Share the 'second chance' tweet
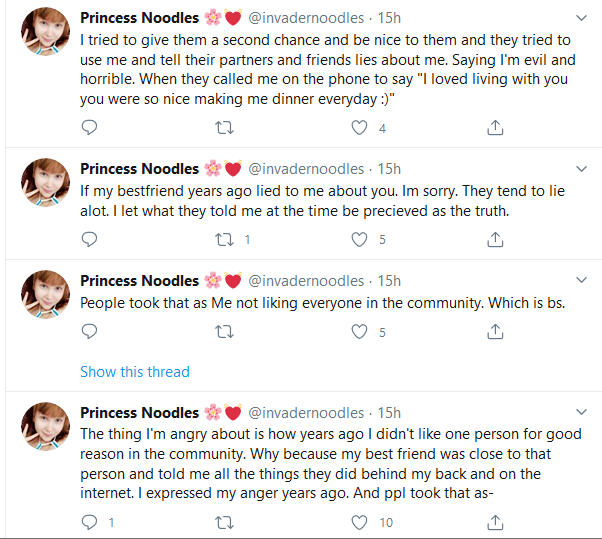Viewport: 602px width, 539px height. 494,128
